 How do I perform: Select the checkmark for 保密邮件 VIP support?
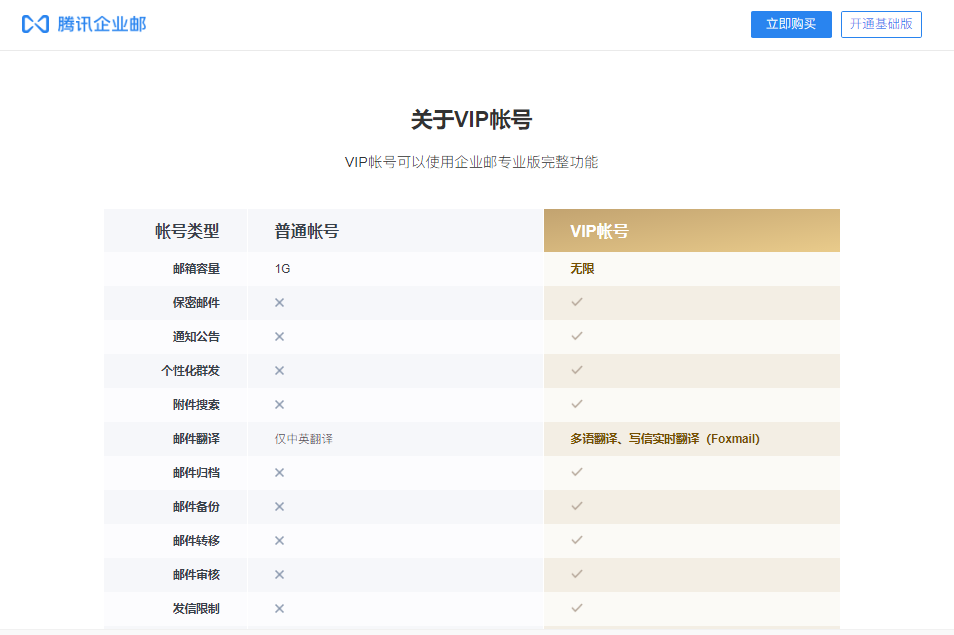577,303
